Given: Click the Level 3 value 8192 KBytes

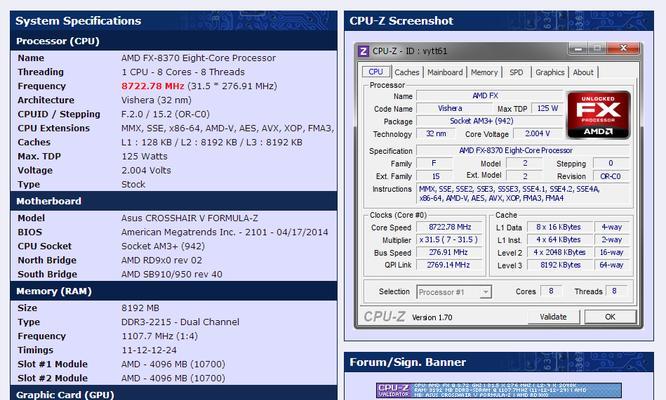Looking at the screenshot, I should pyautogui.click(x=559, y=265).
